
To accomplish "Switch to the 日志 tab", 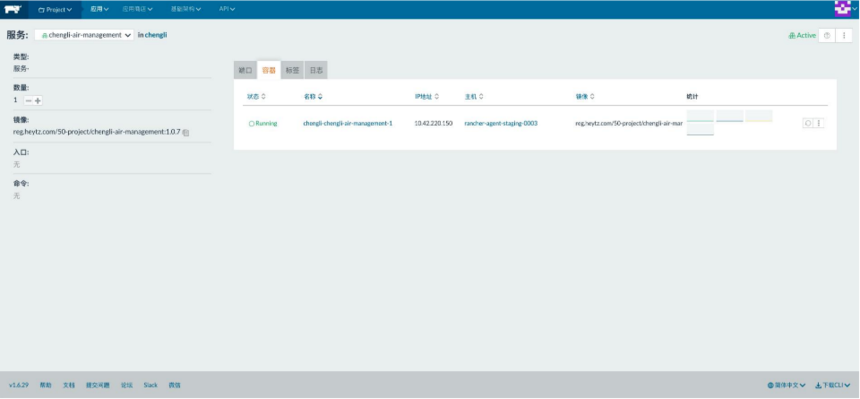I will click(x=316, y=70).
